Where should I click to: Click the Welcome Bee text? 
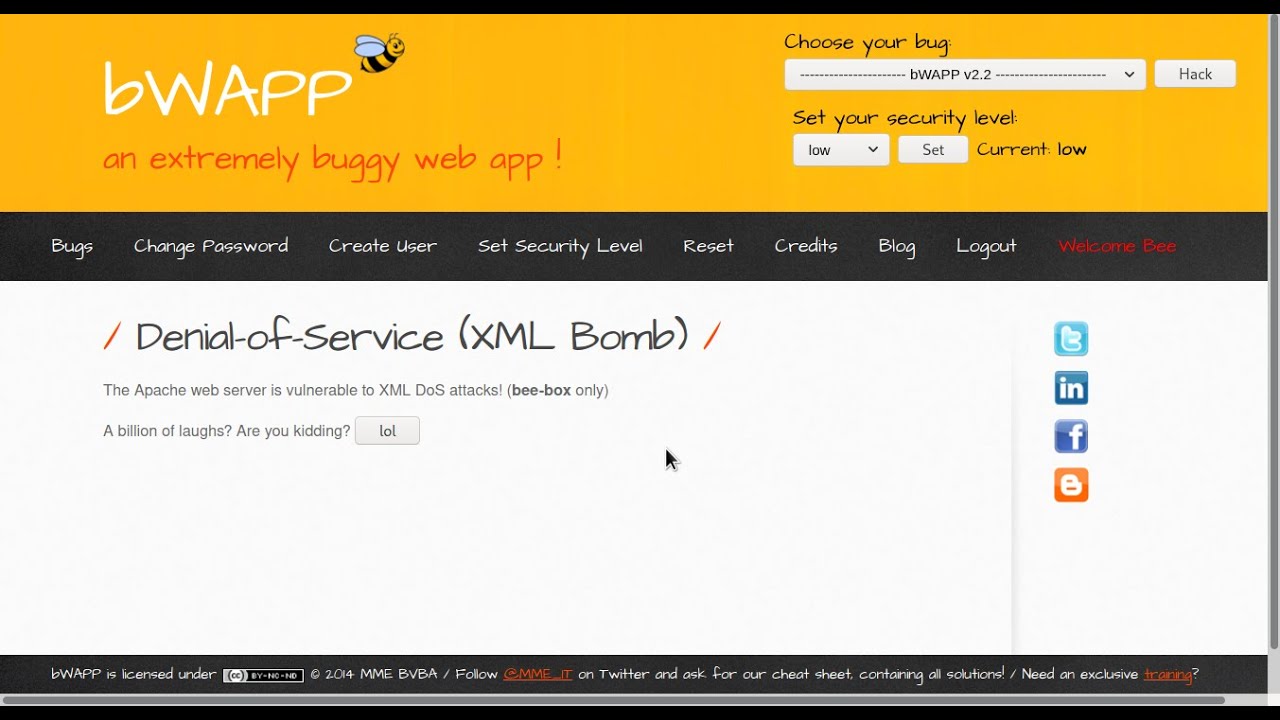tap(1117, 246)
